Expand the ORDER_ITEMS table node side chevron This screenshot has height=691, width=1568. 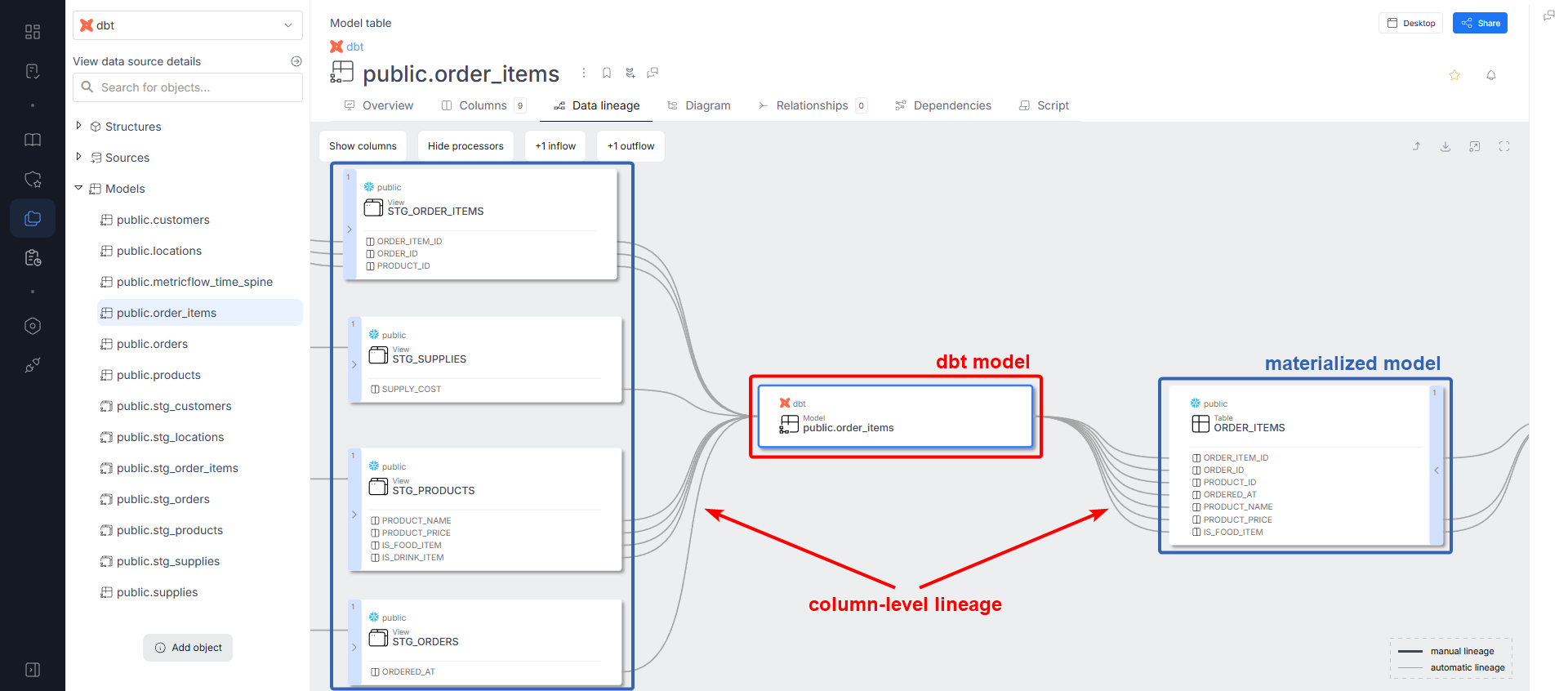pyautogui.click(x=1437, y=470)
